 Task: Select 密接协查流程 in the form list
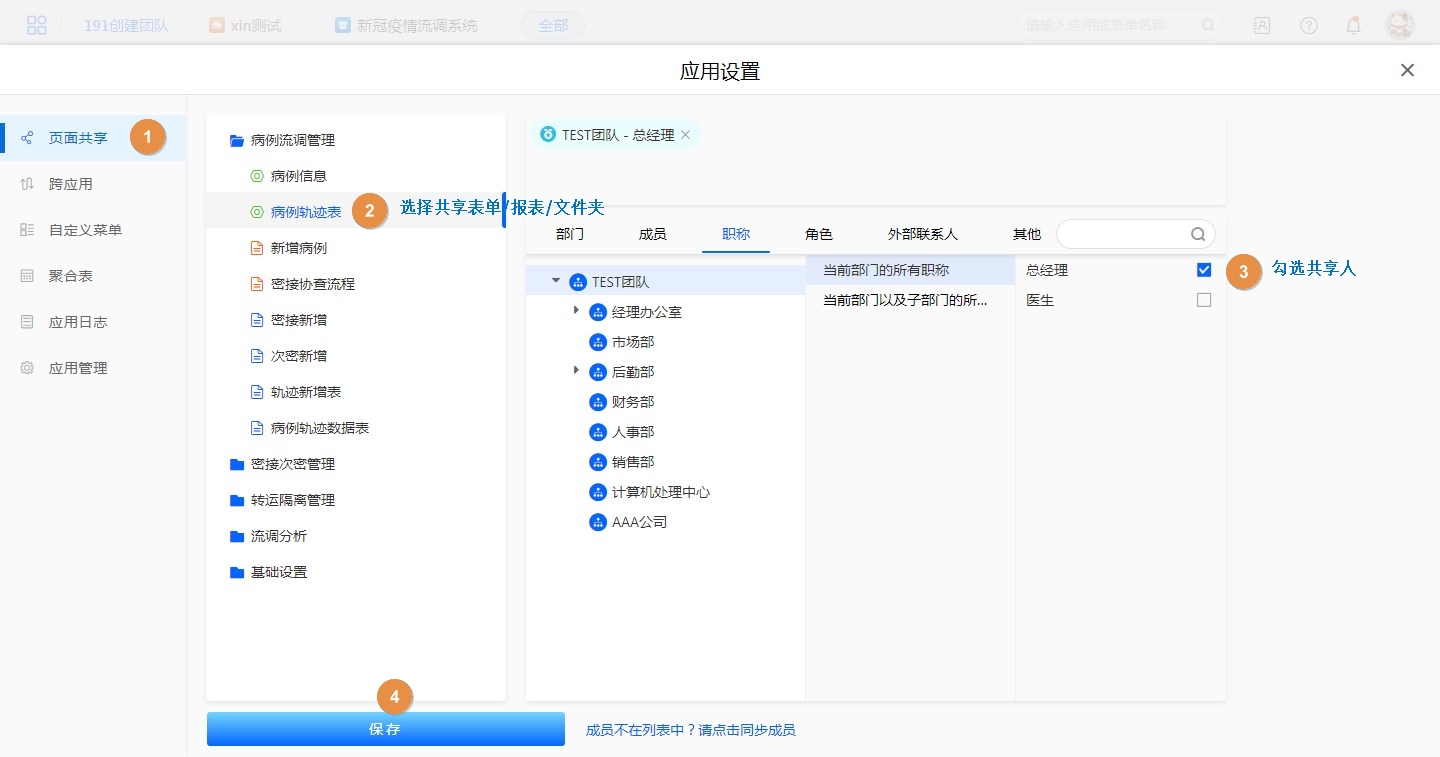[x=312, y=284]
